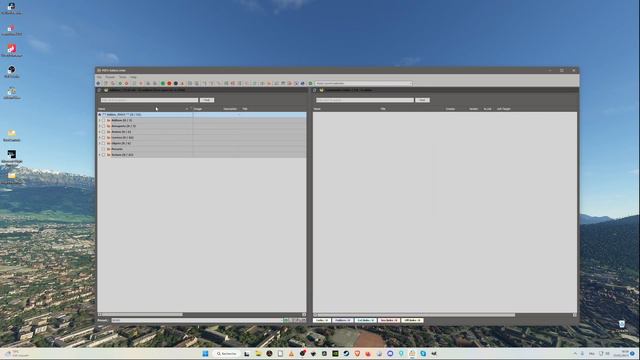Click the Link Target column header
This screenshot has width=640, height=360.
(x=504, y=109)
